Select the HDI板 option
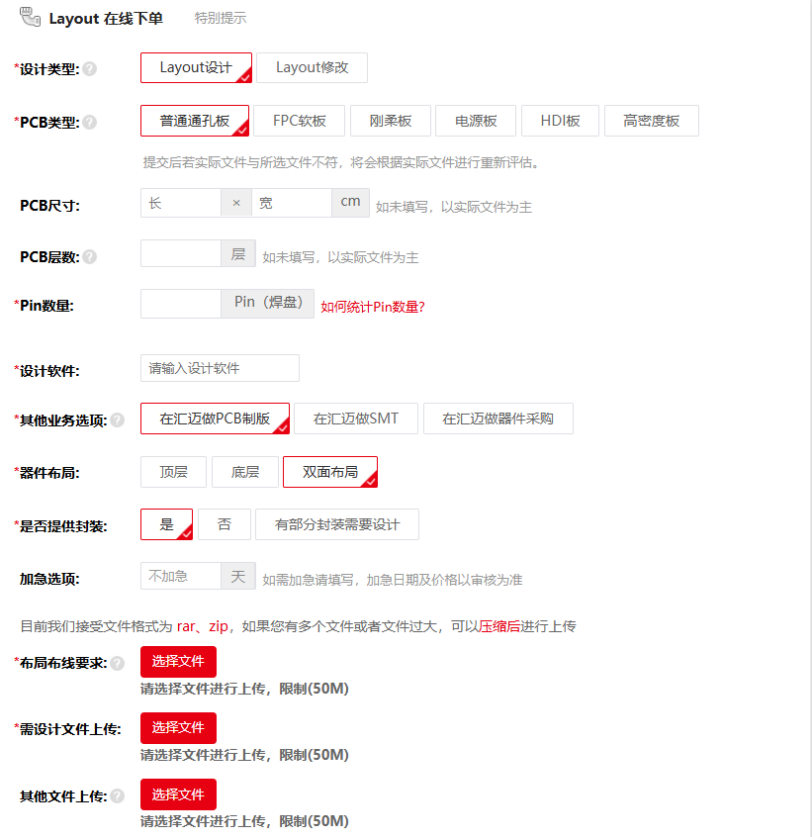The image size is (812, 837). coord(560,121)
